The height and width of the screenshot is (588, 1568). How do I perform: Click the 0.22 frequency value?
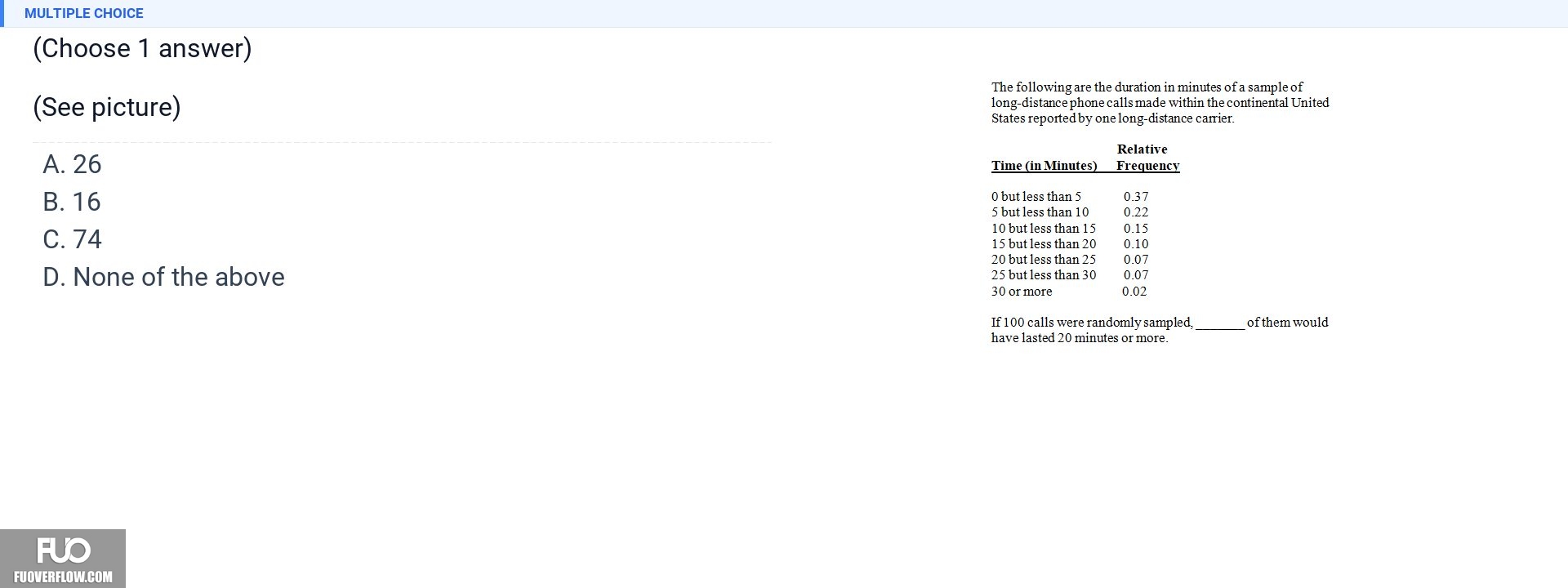(1136, 212)
